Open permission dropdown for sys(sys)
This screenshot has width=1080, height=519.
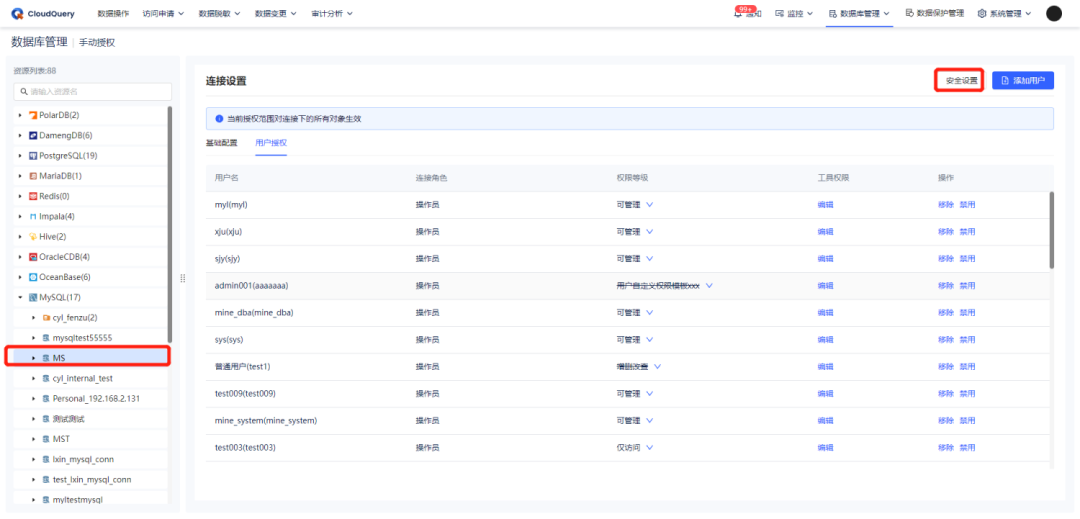[649, 339]
